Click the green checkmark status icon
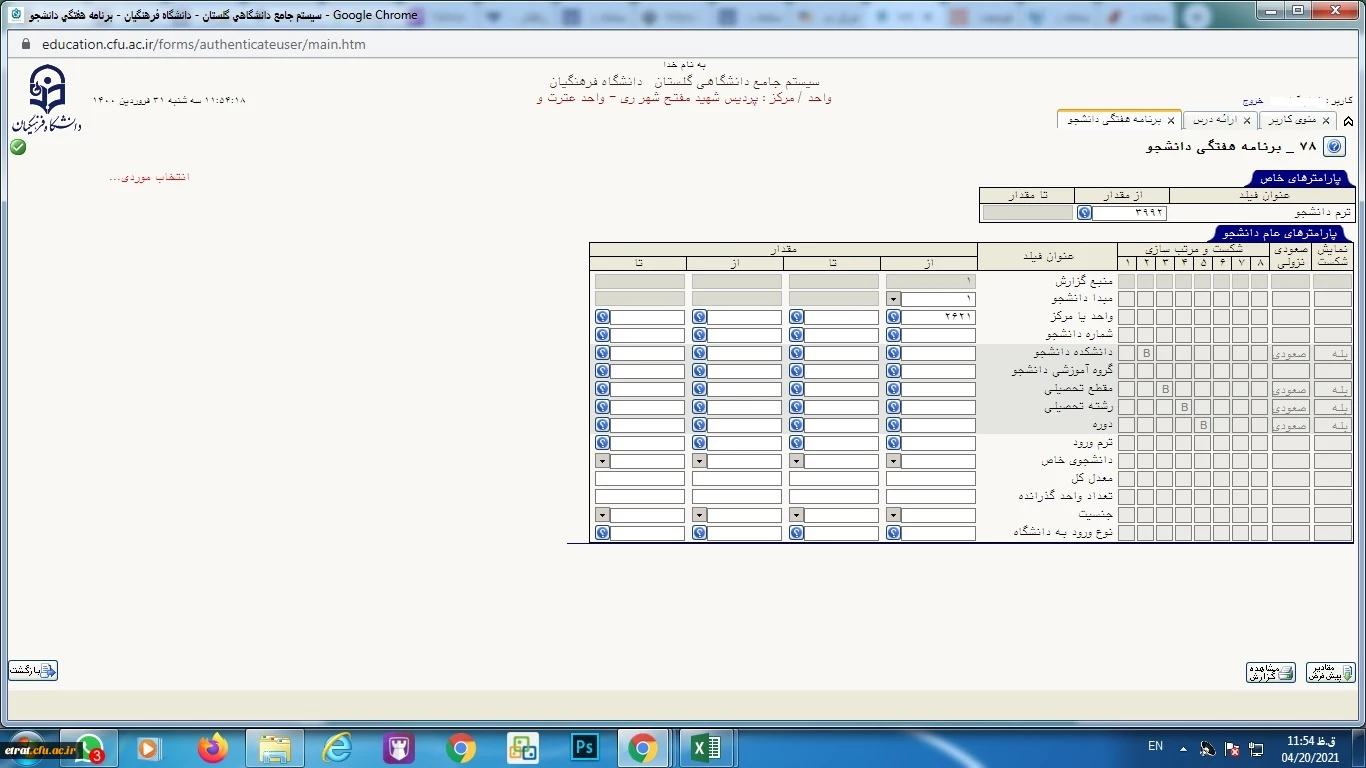This screenshot has width=1366, height=768. tap(18, 147)
